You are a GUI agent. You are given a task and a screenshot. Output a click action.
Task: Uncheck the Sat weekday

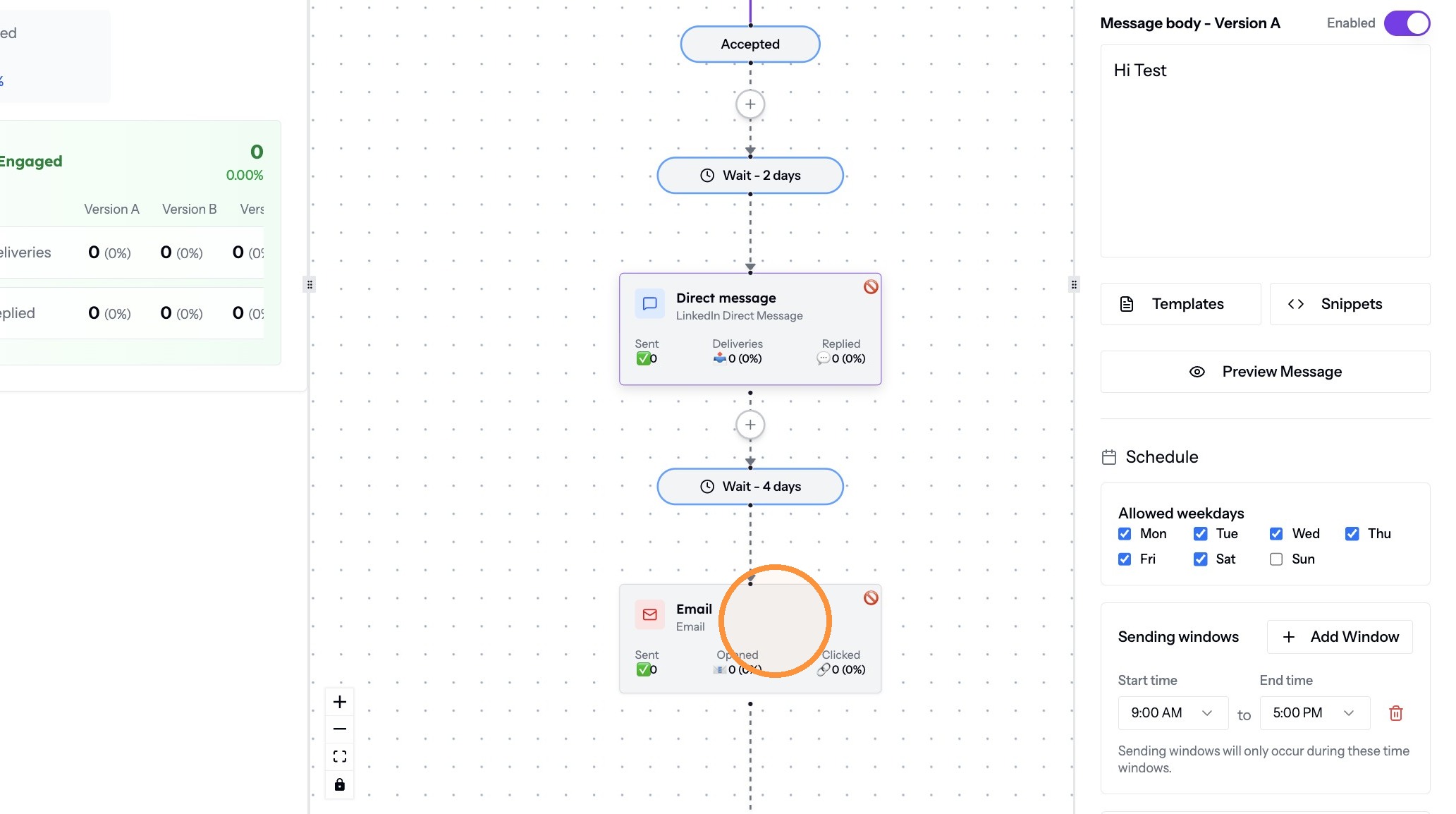1200,559
